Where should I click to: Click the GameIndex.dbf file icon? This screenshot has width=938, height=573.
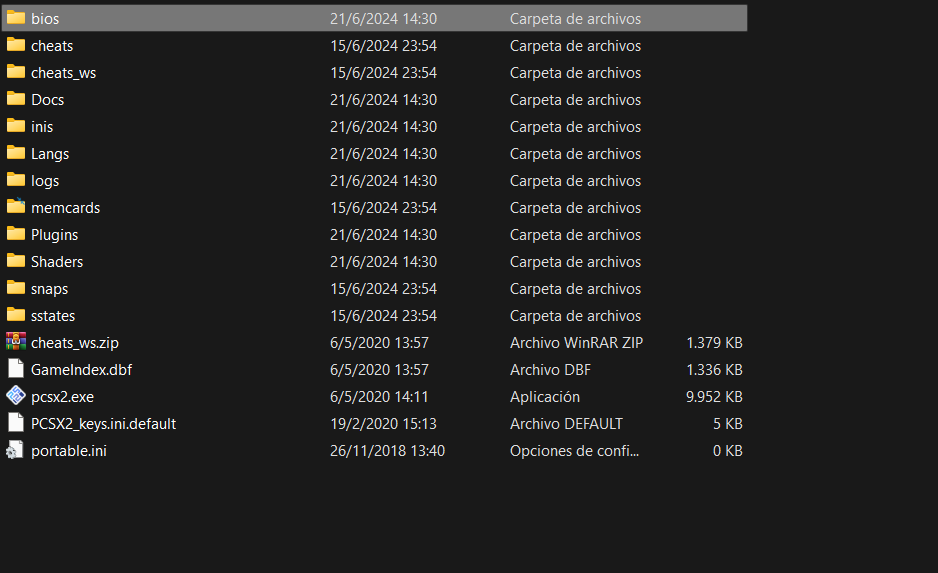(x=15, y=369)
